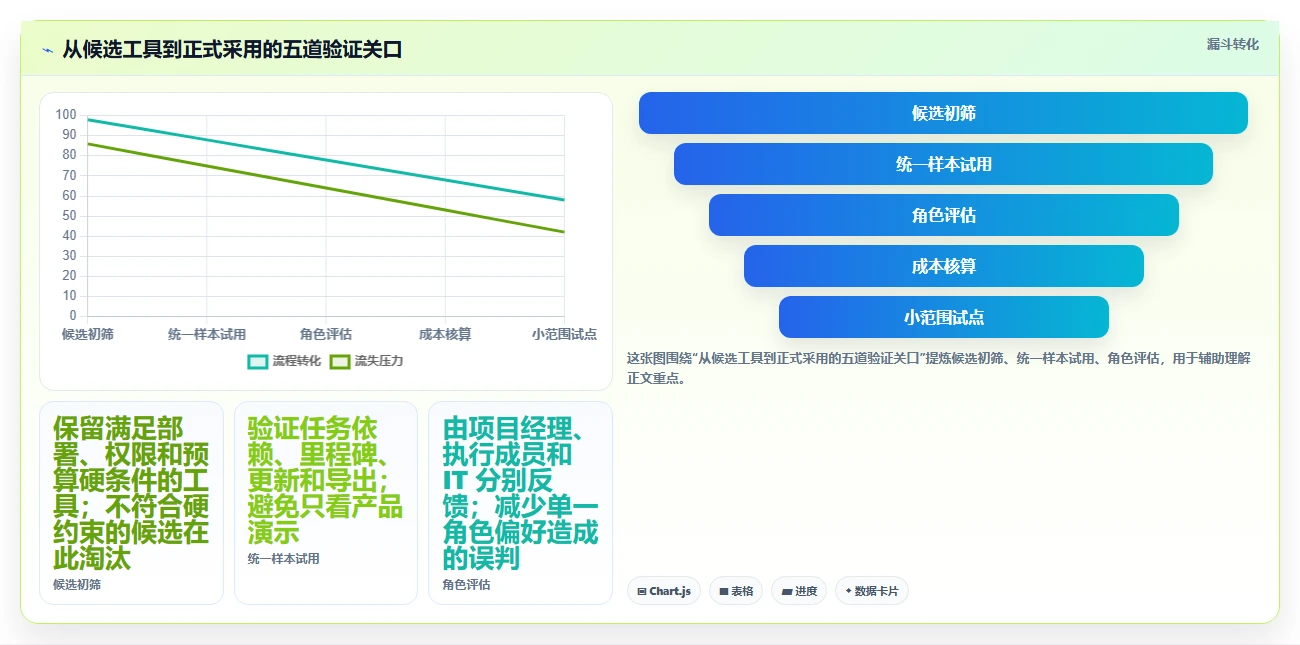1300x645 pixels.
Task: Select the 成本核算 funnel stage bar
Action: click(x=943, y=266)
